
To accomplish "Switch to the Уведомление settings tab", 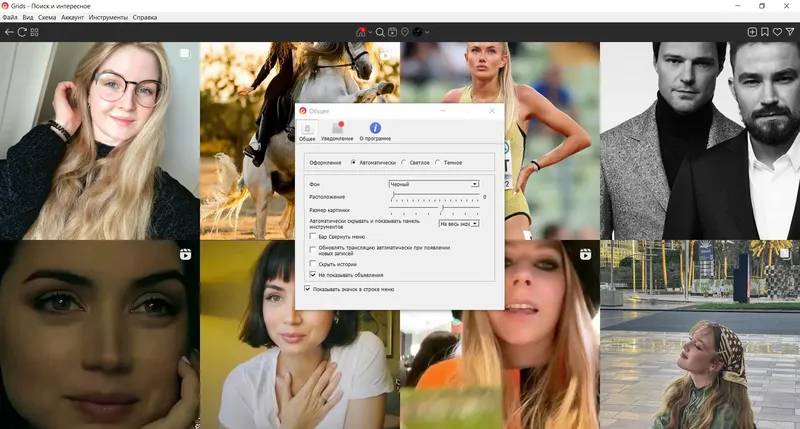I will pos(337,131).
